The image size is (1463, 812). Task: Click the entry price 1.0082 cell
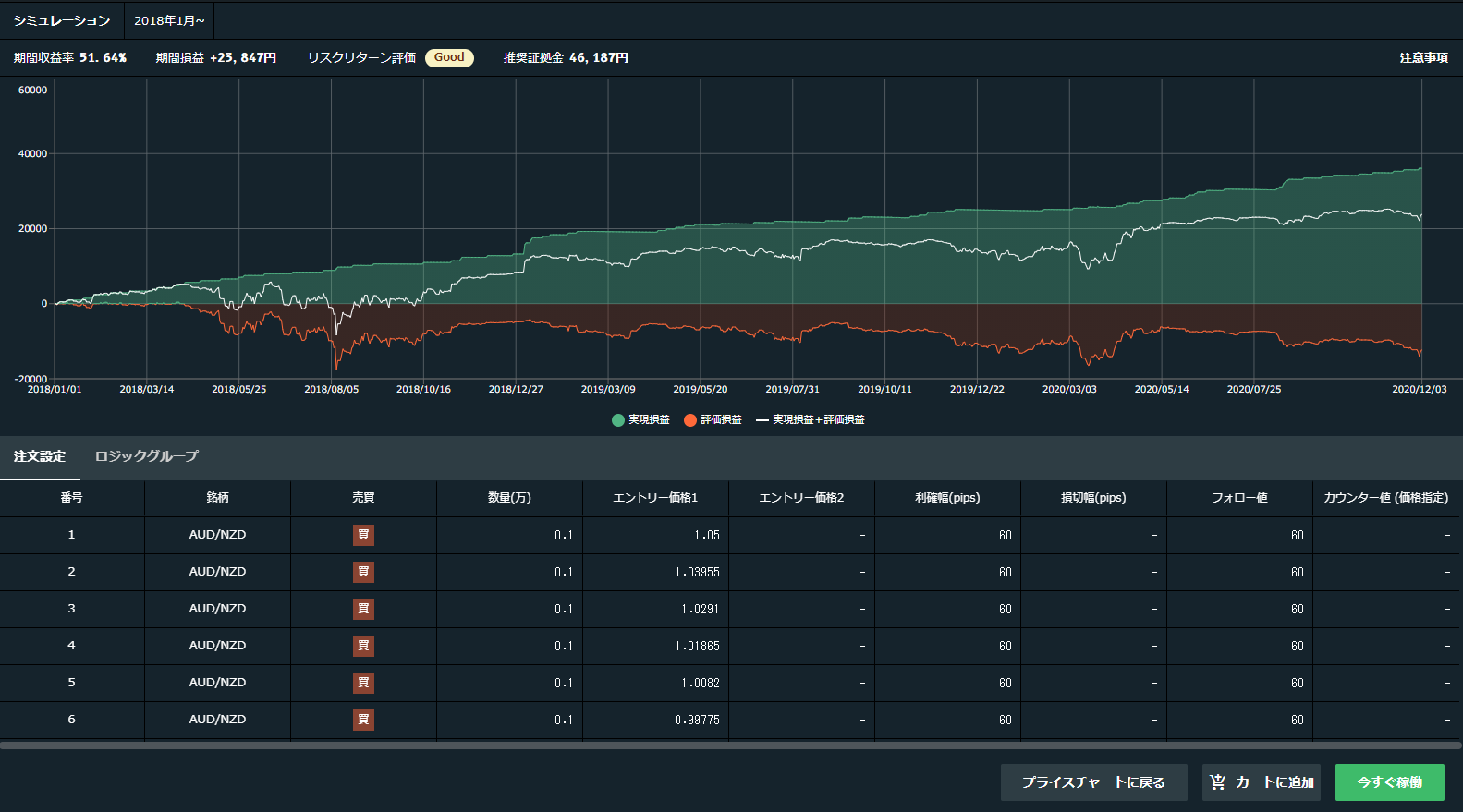pyautogui.click(x=656, y=683)
